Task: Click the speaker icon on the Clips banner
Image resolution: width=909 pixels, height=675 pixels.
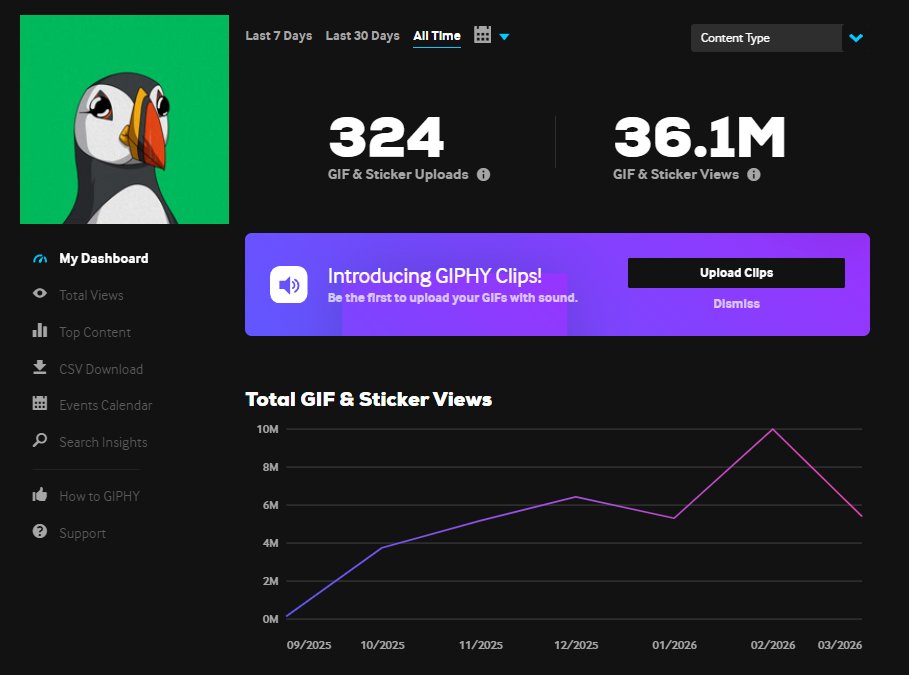Action: [289, 283]
